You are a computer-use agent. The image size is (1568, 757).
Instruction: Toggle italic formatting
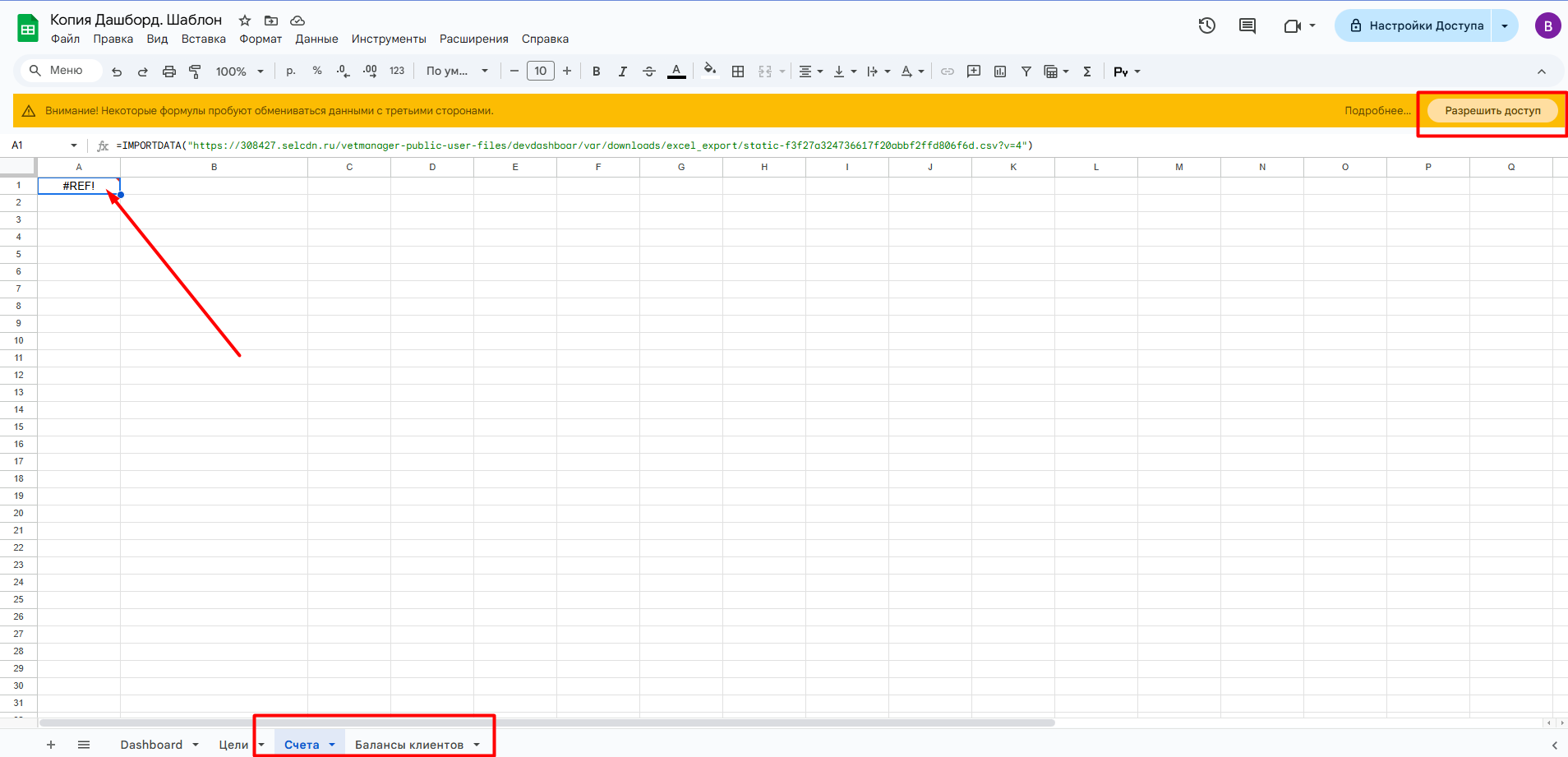tap(623, 72)
